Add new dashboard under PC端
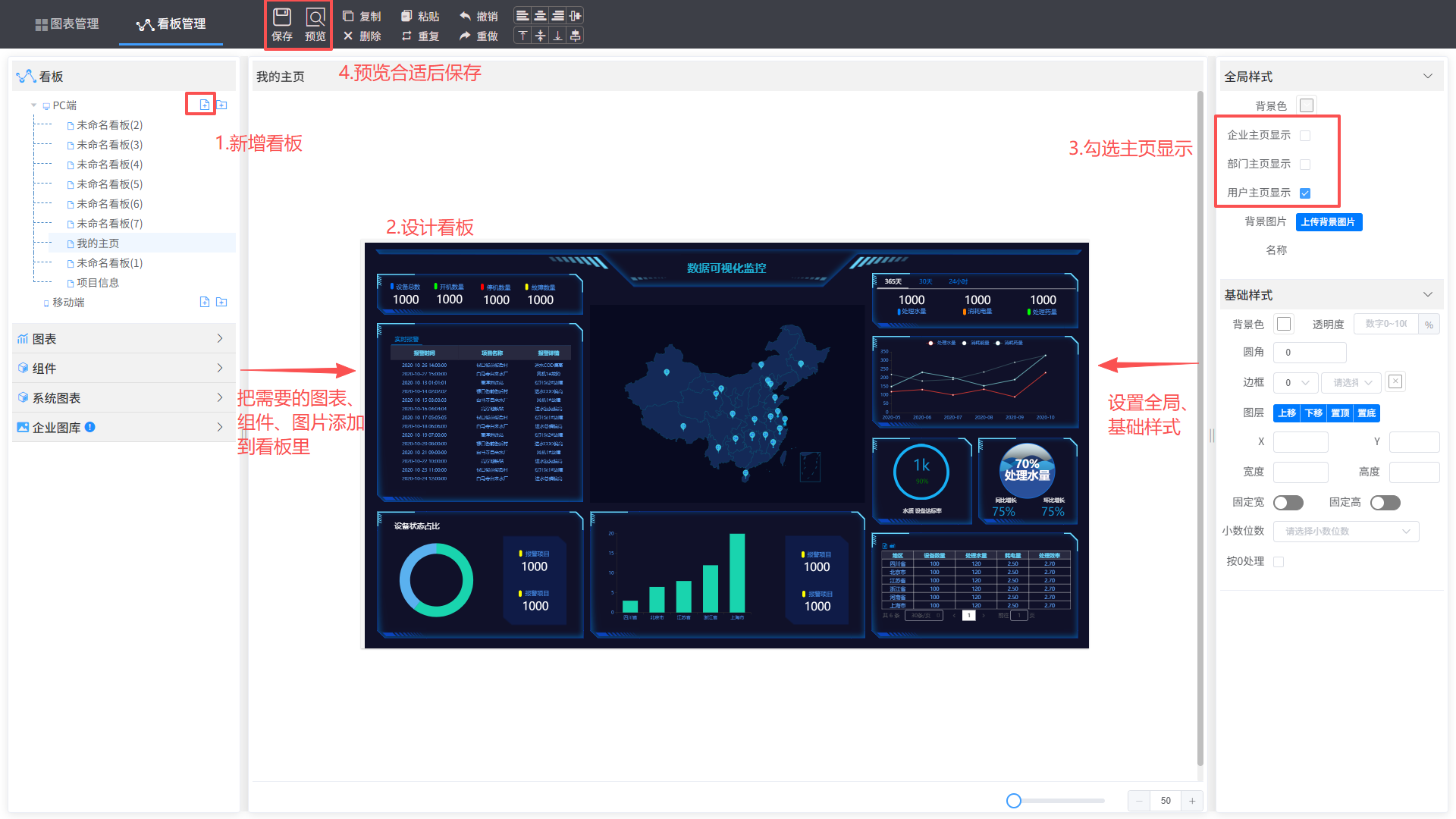The image size is (1456, 819). (x=205, y=105)
